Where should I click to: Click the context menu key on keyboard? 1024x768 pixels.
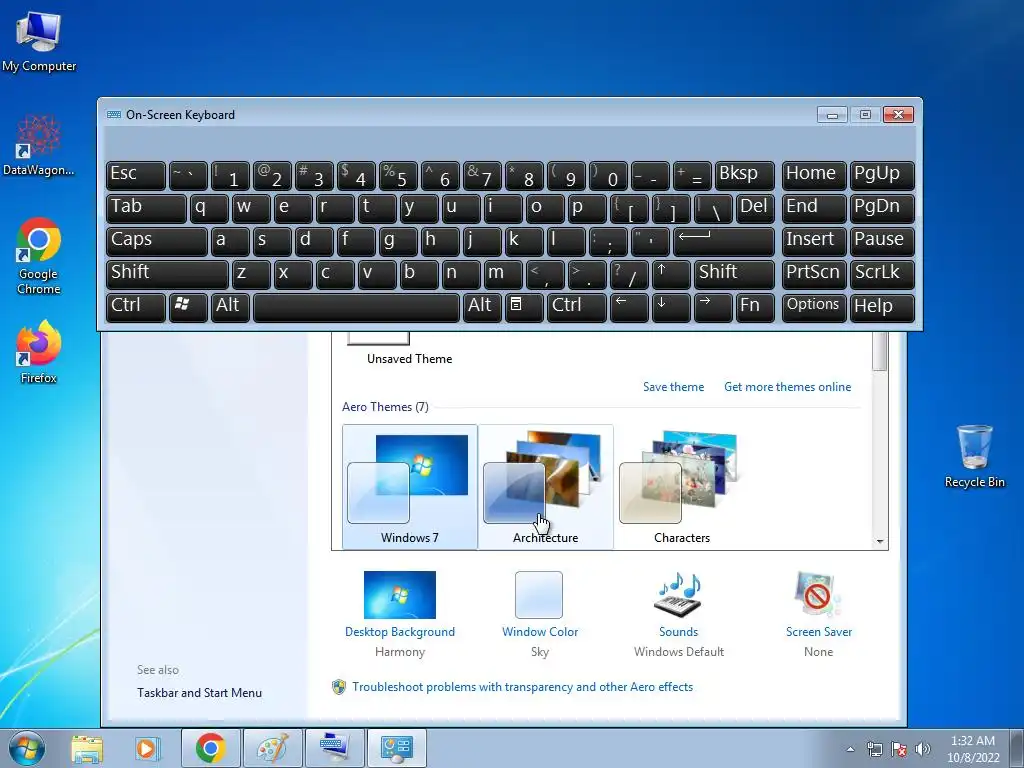(524, 307)
